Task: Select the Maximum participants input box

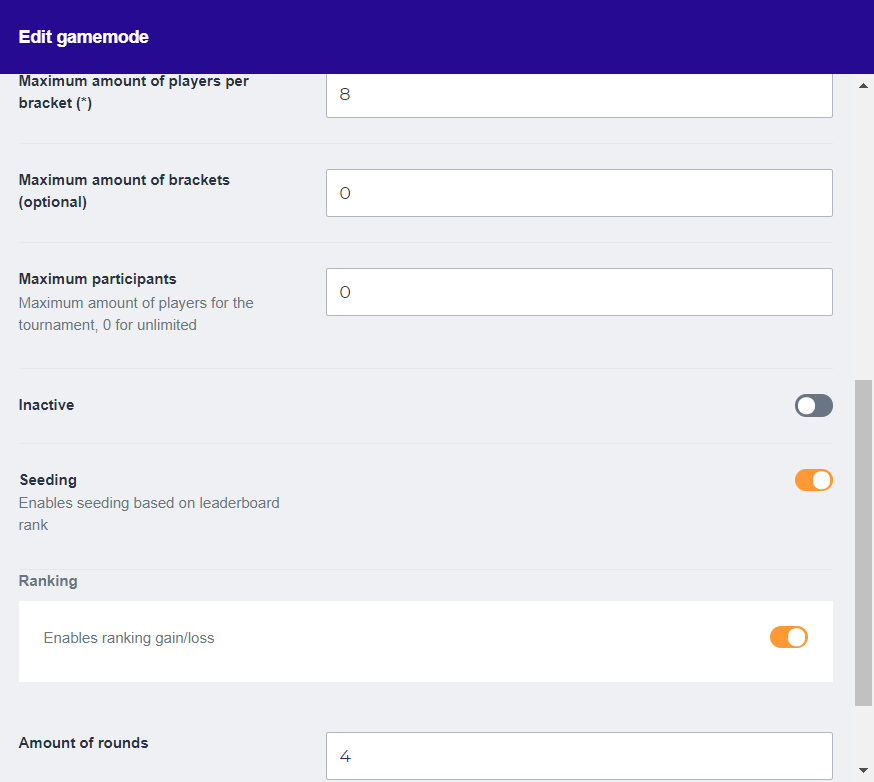Action: (578, 292)
